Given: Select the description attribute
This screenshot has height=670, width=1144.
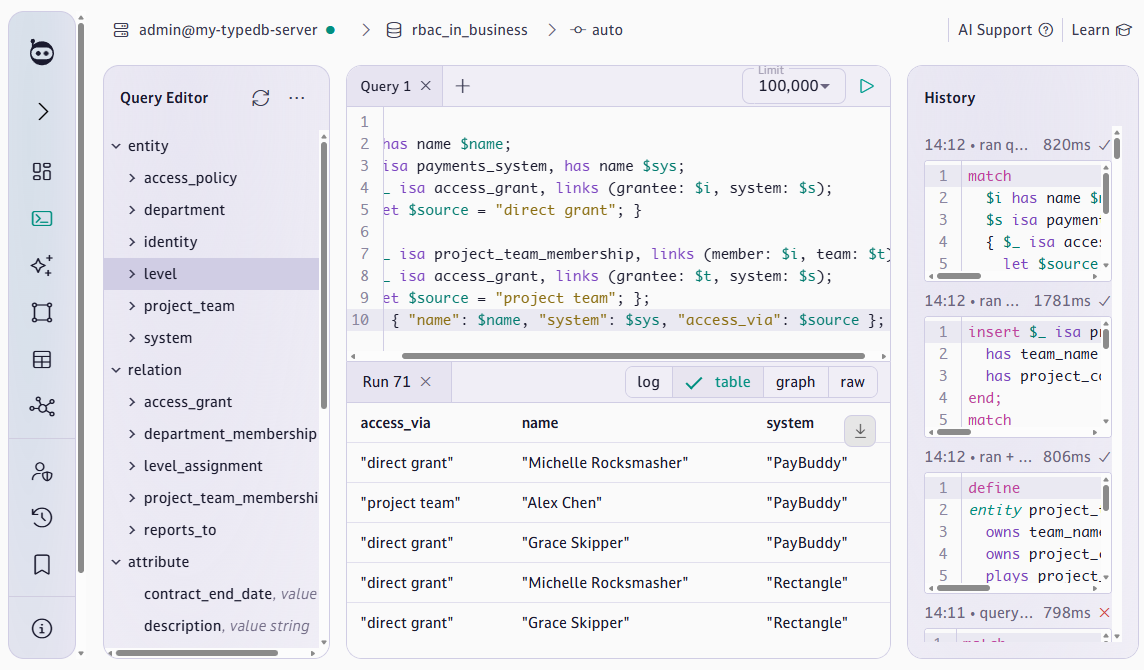Looking at the screenshot, I should tap(212, 626).
